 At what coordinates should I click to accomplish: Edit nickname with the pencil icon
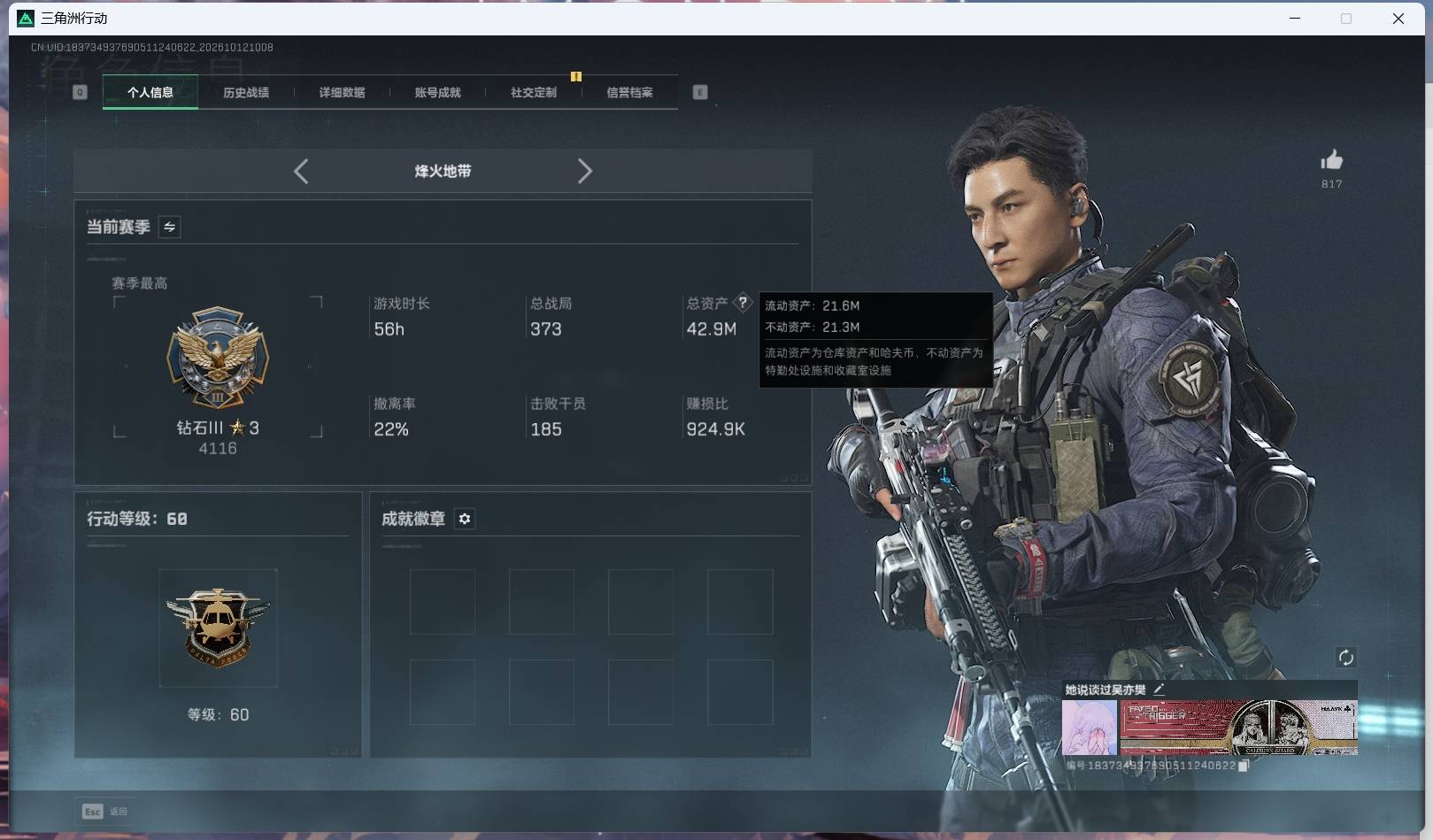[x=1159, y=689]
